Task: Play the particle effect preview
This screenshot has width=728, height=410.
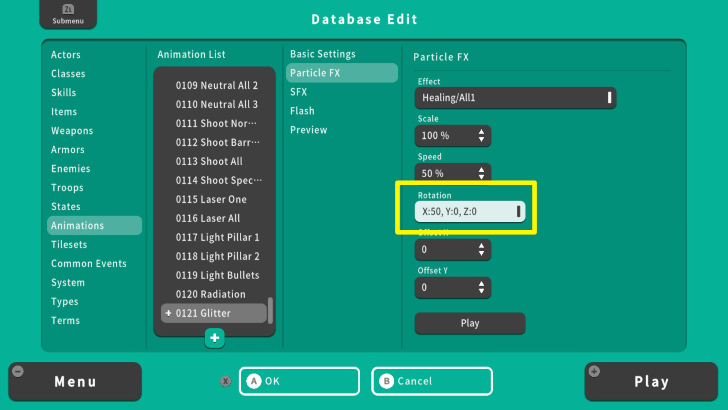Action: [x=470, y=323]
